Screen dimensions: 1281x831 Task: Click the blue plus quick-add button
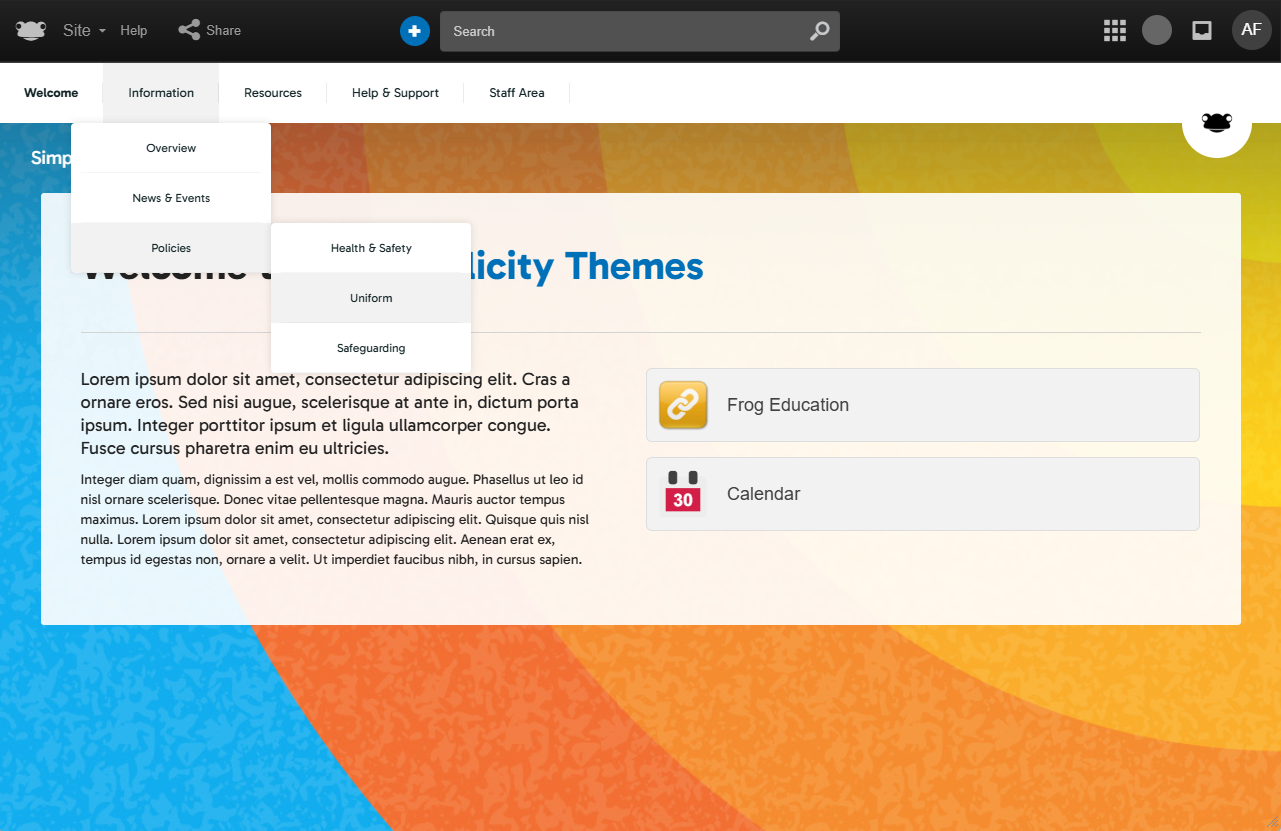tap(415, 31)
